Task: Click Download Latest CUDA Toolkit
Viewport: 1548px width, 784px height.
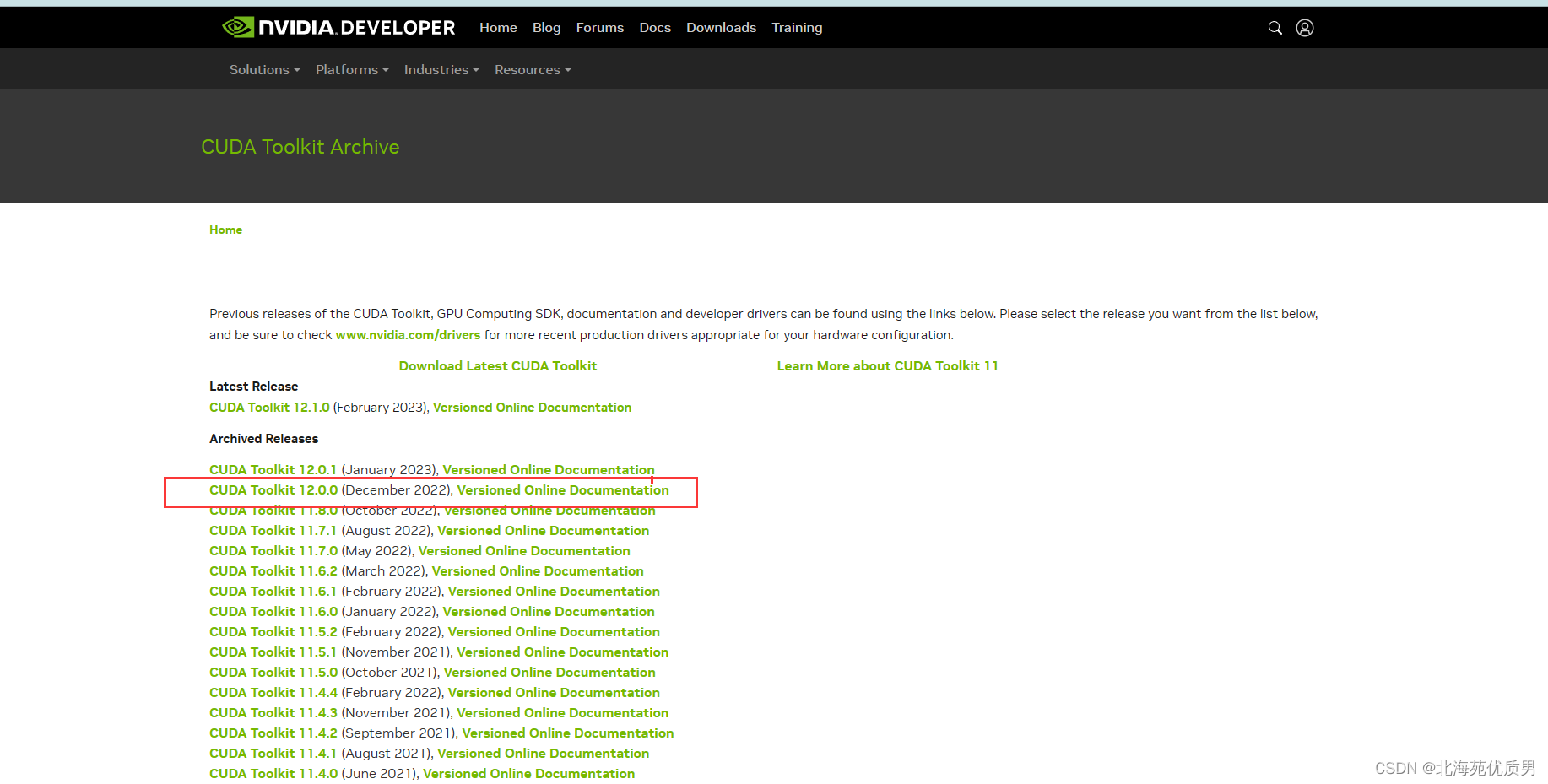Action: pyautogui.click(x=498, y=366)
